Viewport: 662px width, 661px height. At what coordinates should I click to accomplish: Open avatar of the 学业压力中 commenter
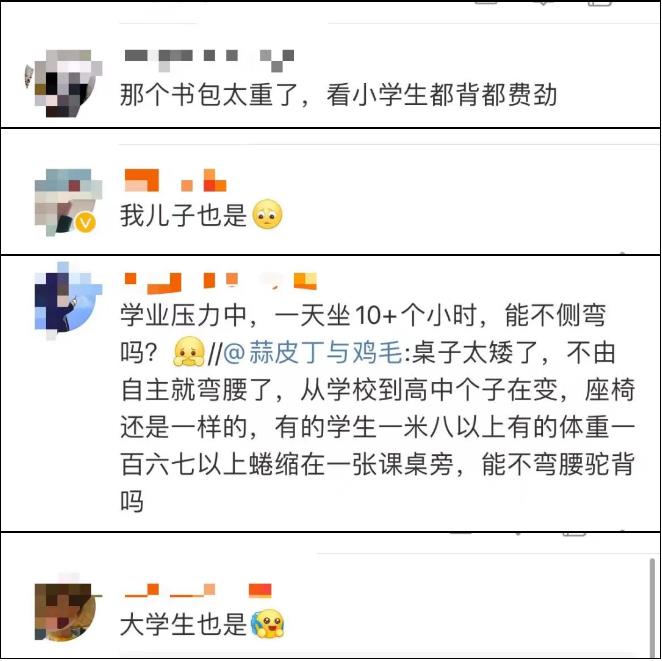point(68,300)
